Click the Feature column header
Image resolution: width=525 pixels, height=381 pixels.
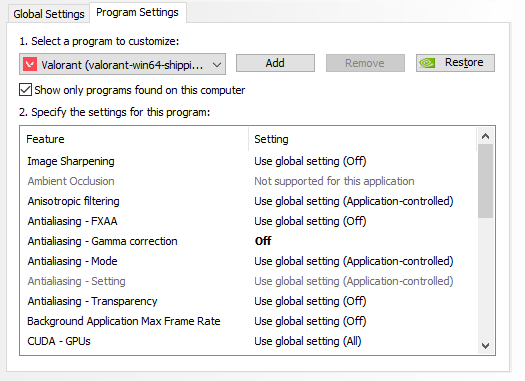[45, 139]
